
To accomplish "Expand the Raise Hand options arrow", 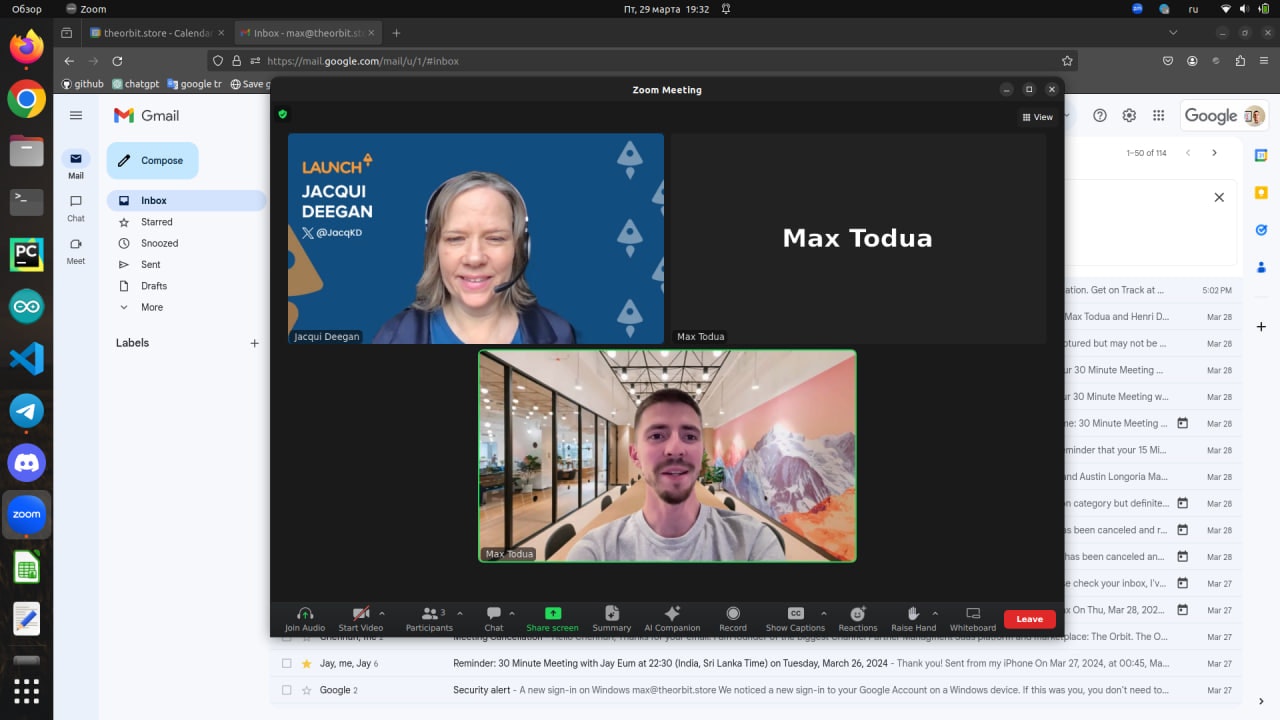I will (935, 613).
